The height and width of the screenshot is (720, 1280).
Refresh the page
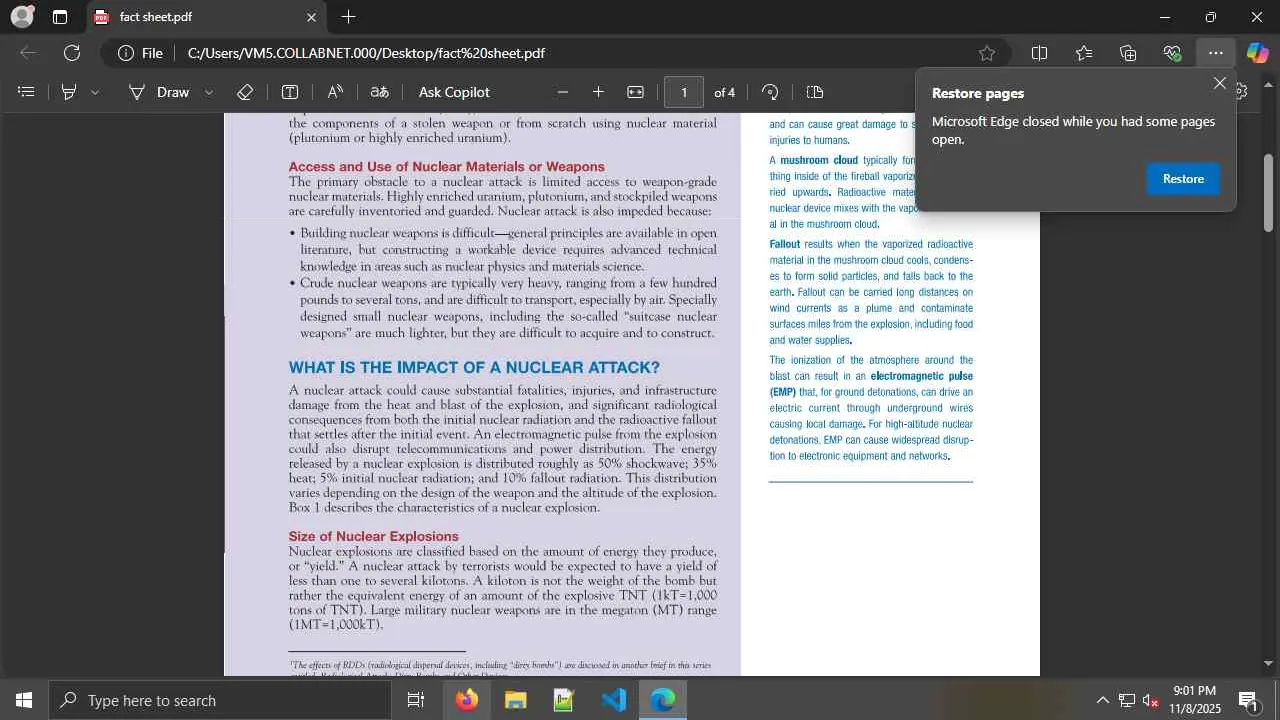[x=72, y=53]
